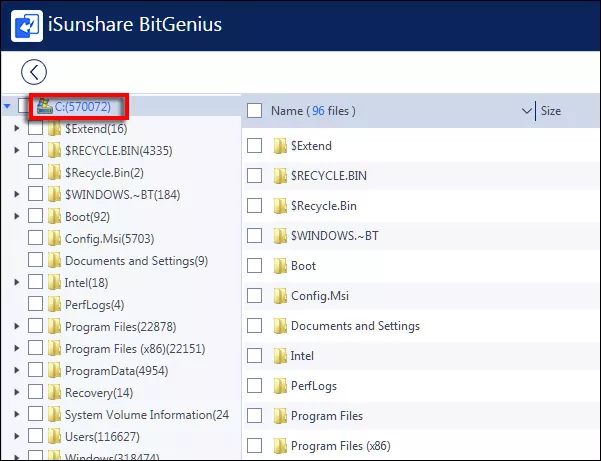Check the C: drive checkbox in tree
Viewport: 601px width, 461px height.
pos(24,106)
